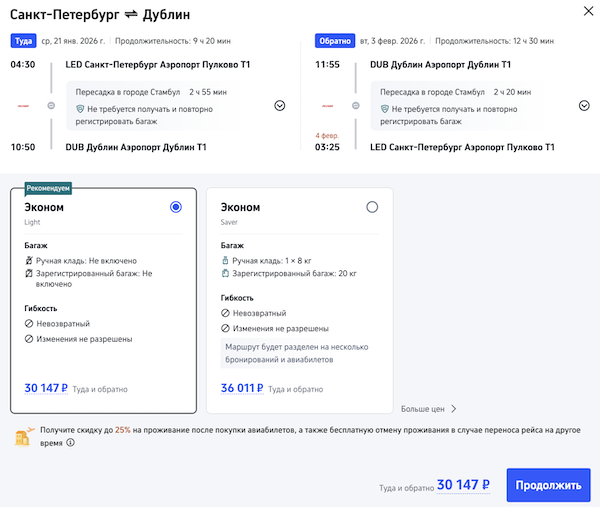The image size is (600, 507).
Task: Click the 36 011 ₽ Saver price
Action: point(241,388)
